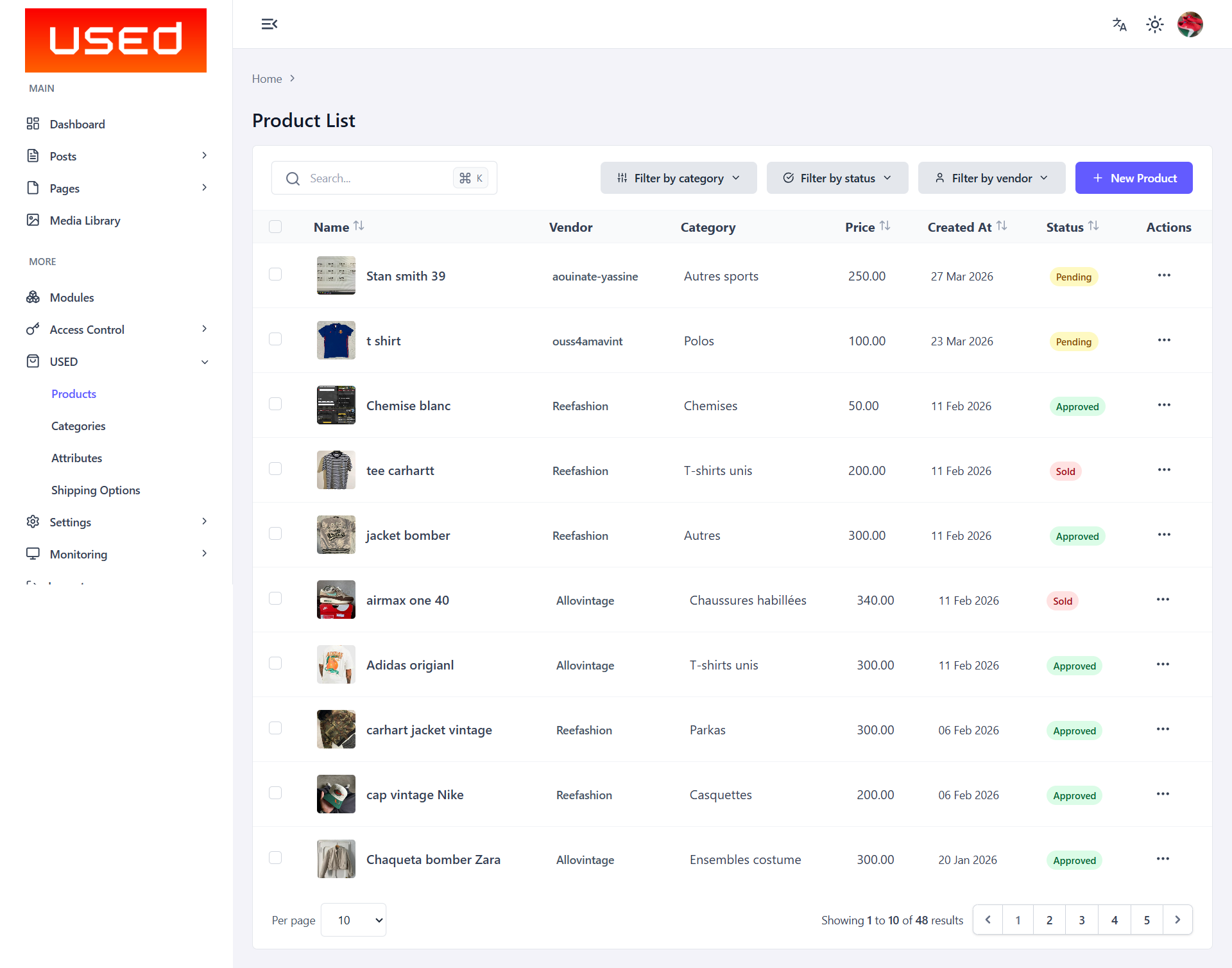The height and width of the screenshot is (968, 1232).
Task: Open actions menu for Stan smith 39
Action: pyautogui.click(x=1164, y=275)
